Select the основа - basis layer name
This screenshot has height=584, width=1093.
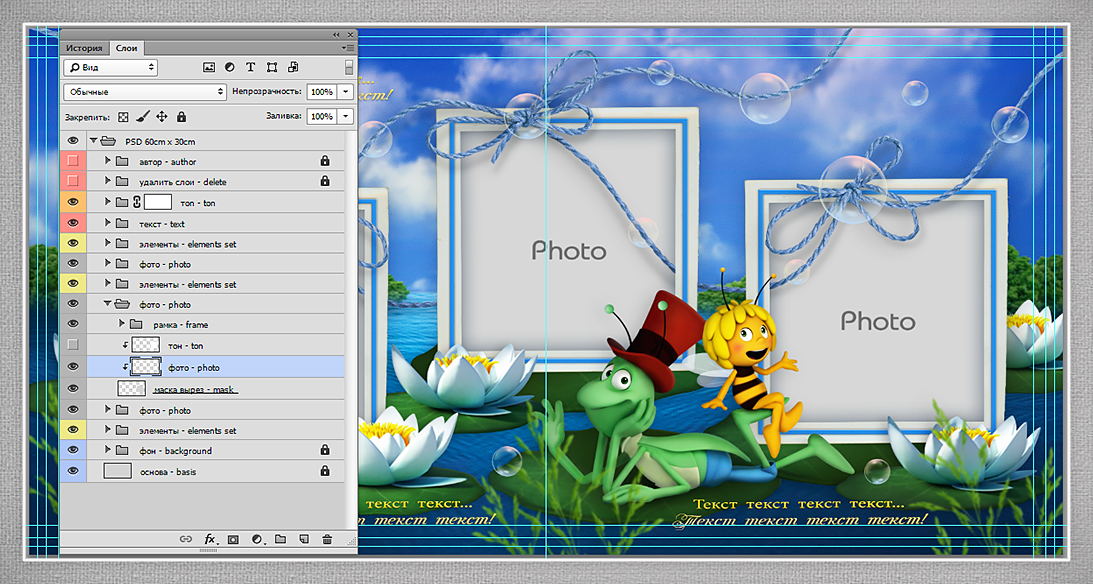tap(168, 472)
